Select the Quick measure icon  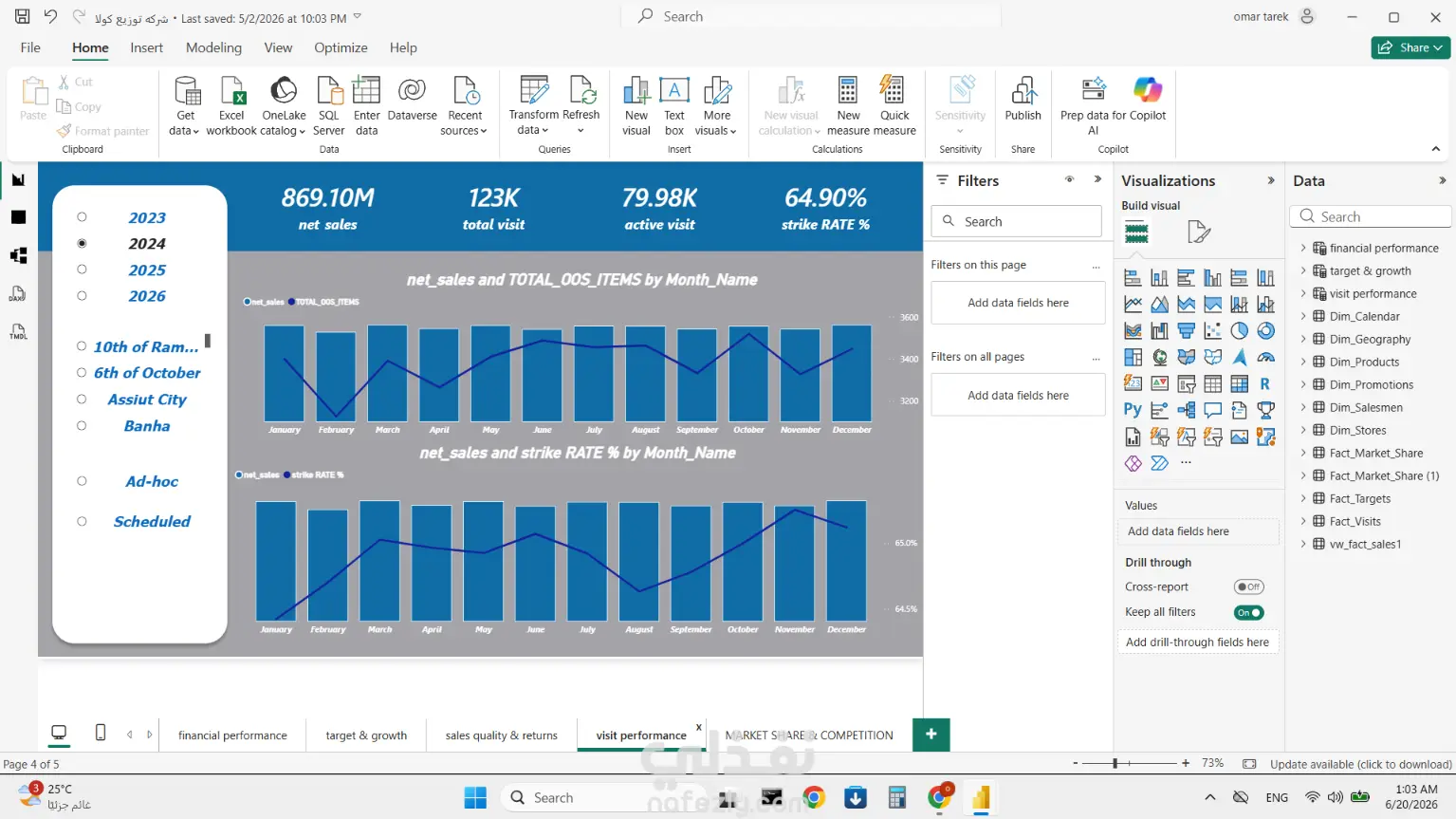(893, 91)
